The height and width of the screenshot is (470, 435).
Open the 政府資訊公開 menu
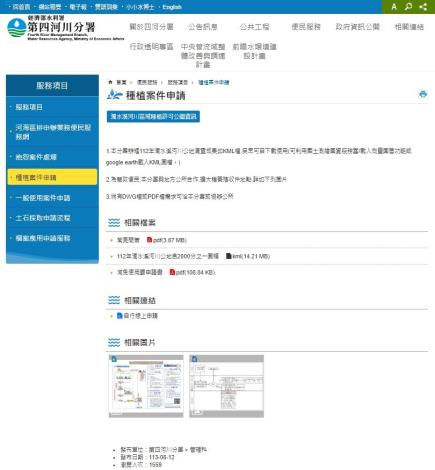(358, 27)
